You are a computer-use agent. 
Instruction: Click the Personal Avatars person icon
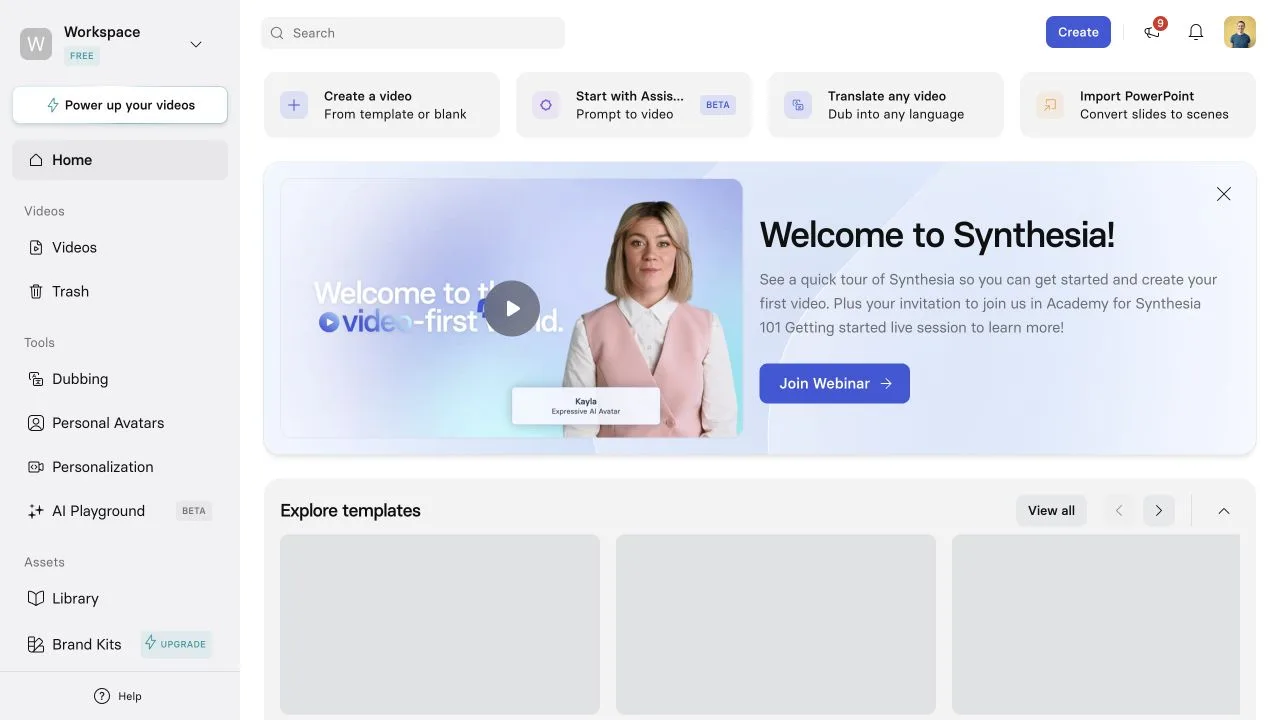36,423
